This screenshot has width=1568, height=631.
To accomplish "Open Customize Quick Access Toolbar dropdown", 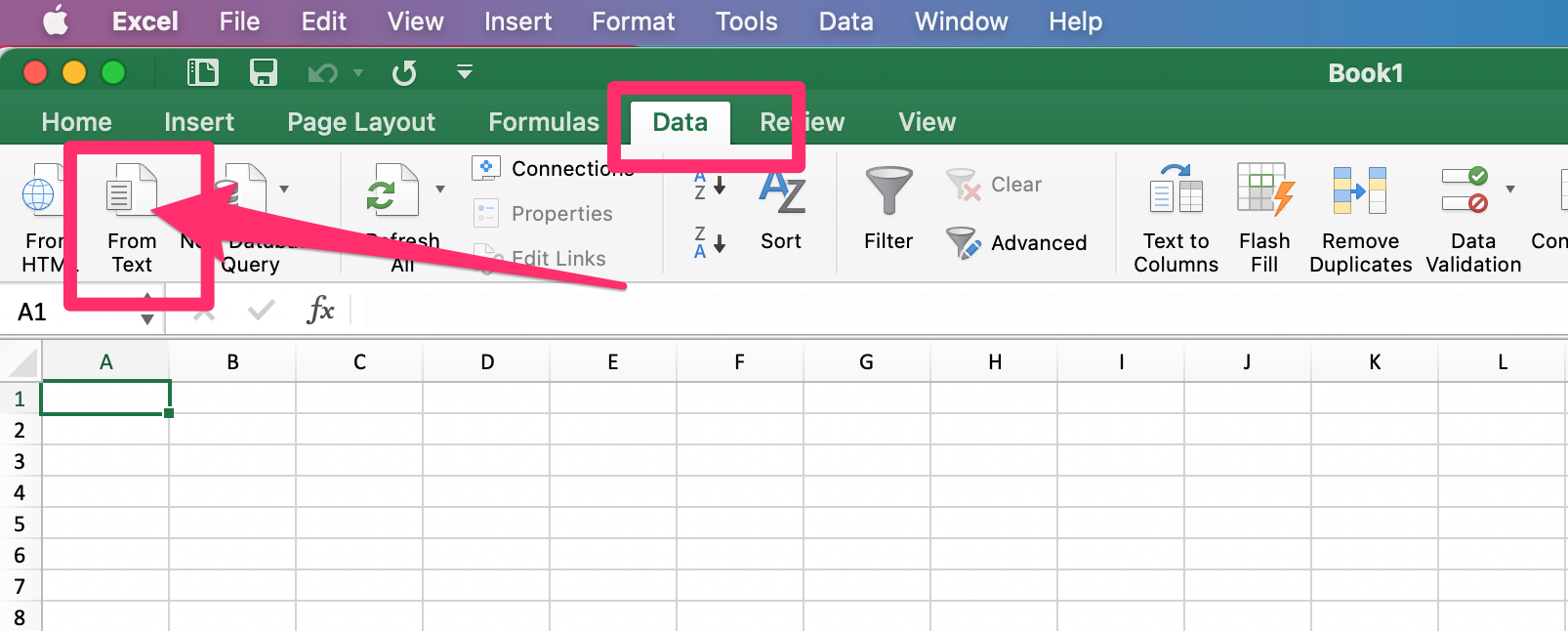I will point(465,72).
